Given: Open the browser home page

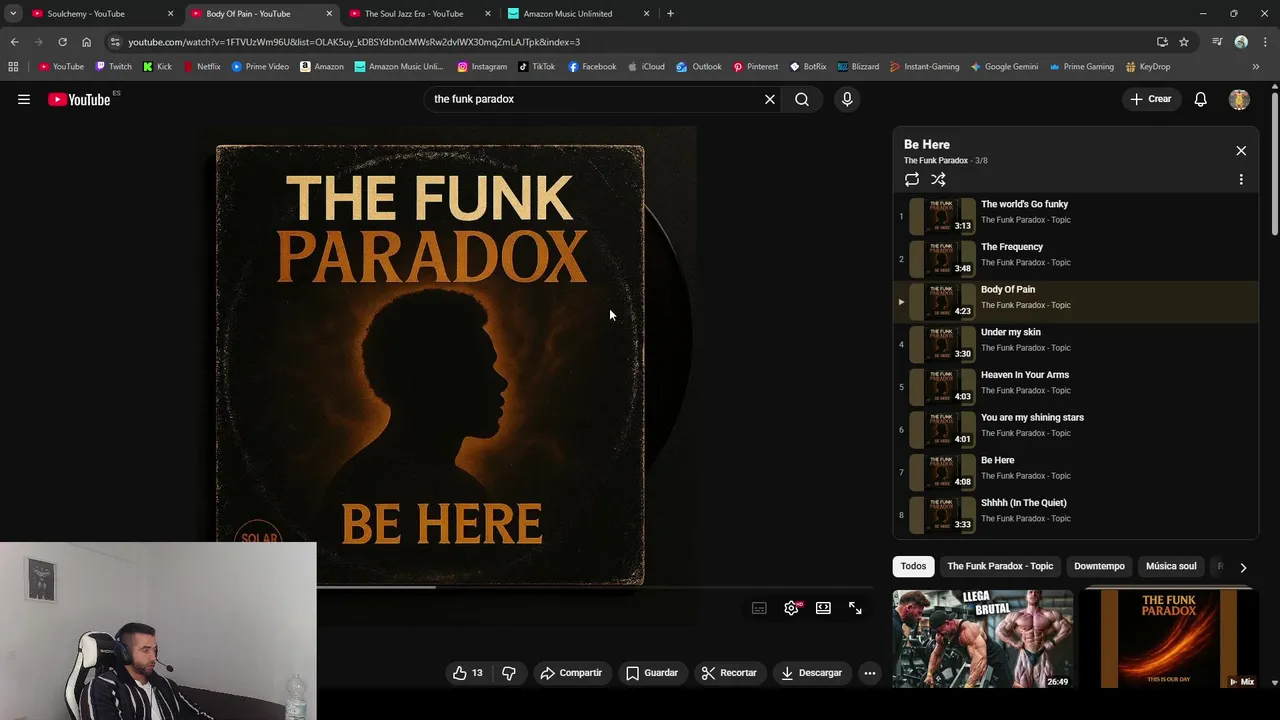Looking at the screenshot, I should [x=86, y=42].
